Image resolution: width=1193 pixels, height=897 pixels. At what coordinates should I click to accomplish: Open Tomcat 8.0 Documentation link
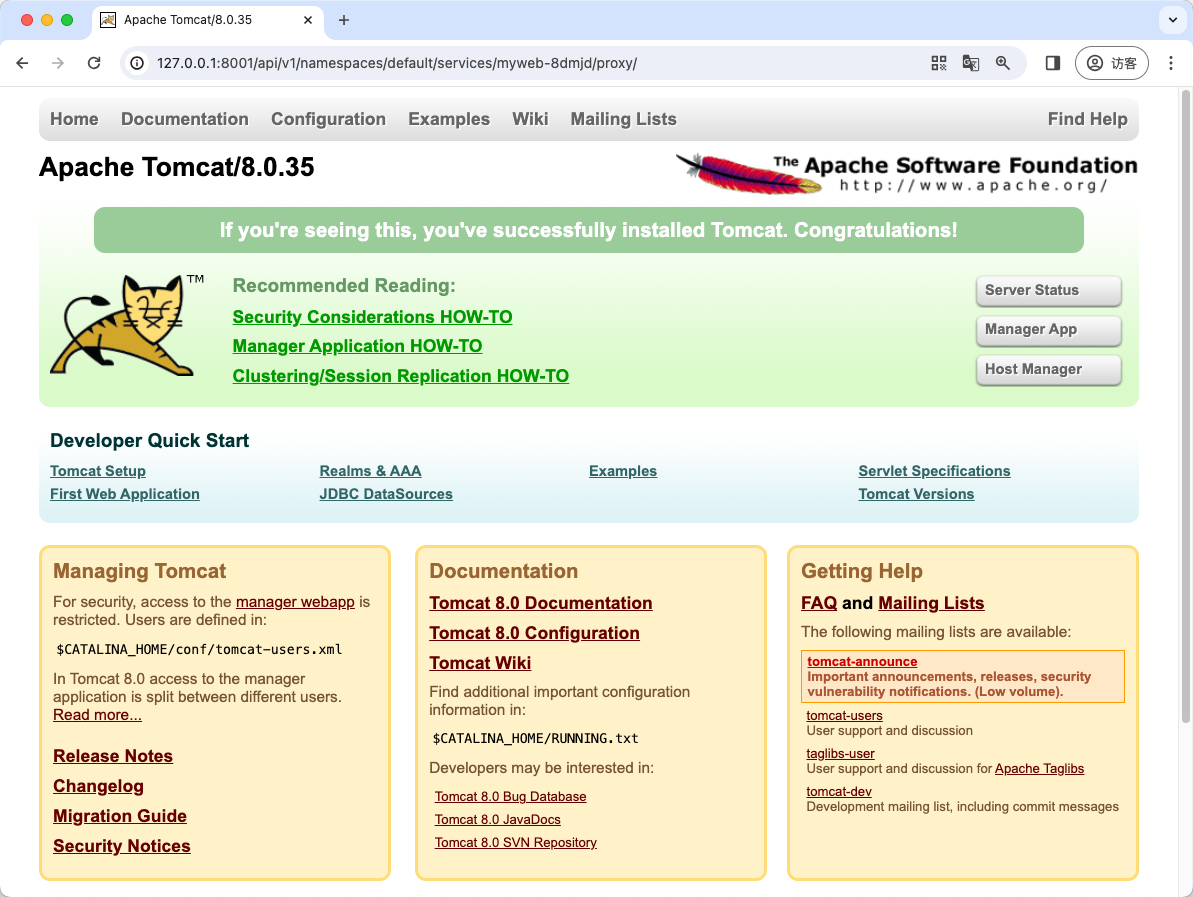tap(541, 603)
